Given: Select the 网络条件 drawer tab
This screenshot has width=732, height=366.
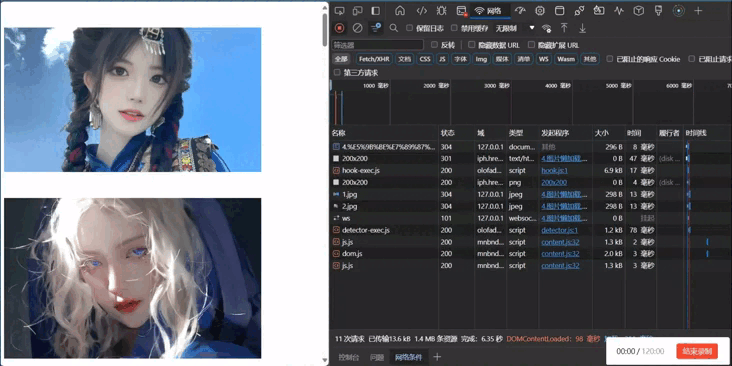Looking at the screenshot, I should [408, 357].
